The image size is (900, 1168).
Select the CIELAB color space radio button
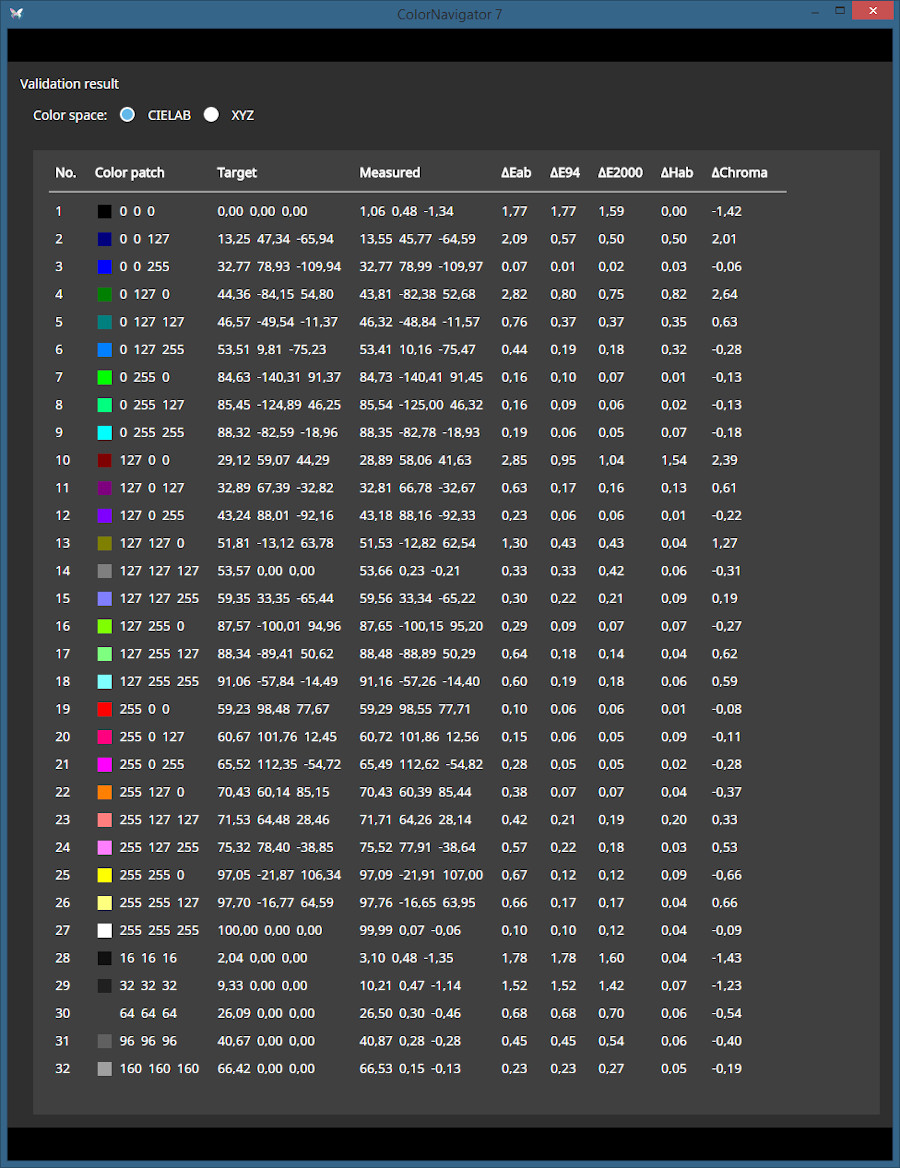tap(127, 115)
